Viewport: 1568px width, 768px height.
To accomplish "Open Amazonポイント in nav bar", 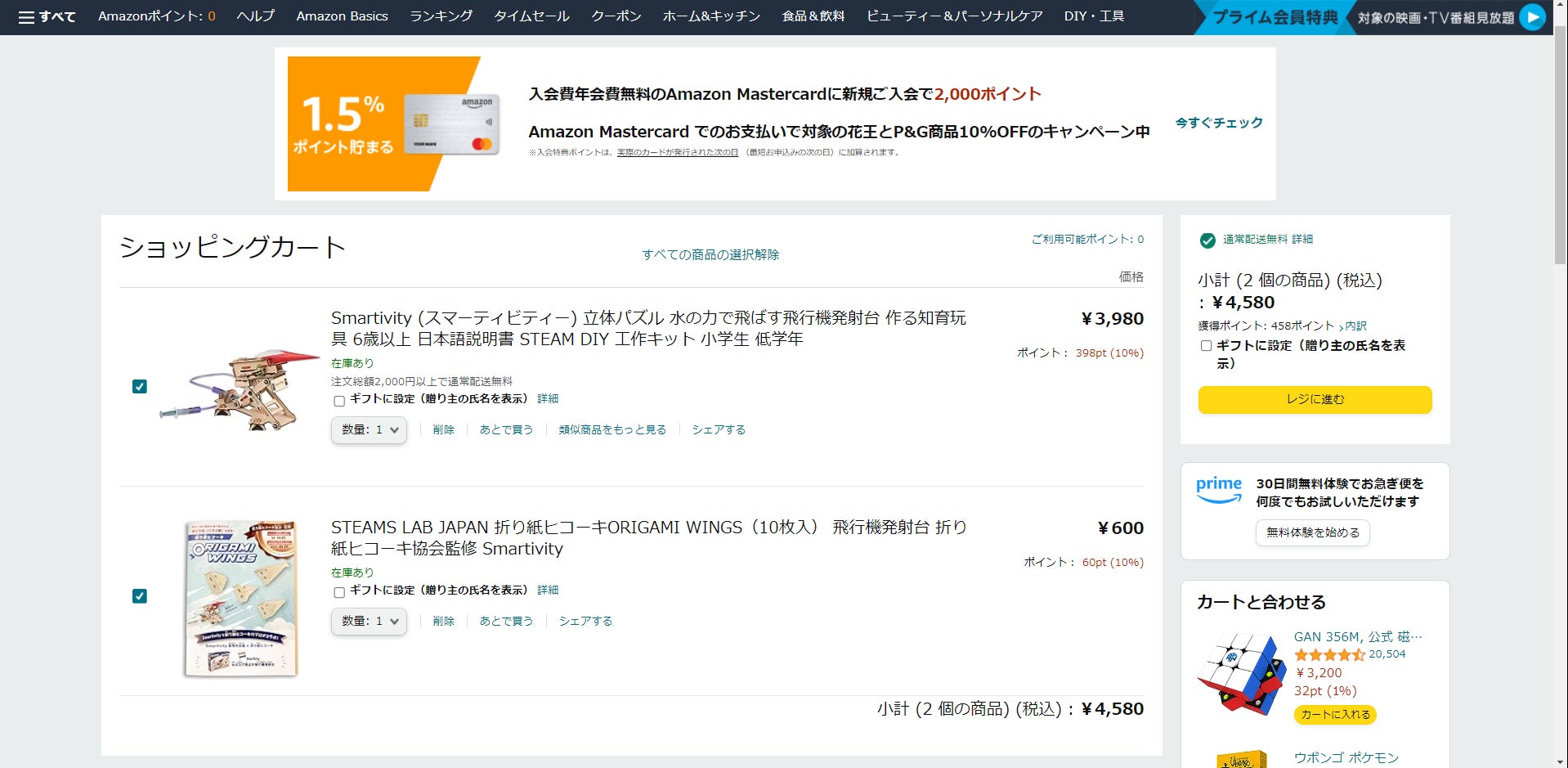I will tap(157, 16).
